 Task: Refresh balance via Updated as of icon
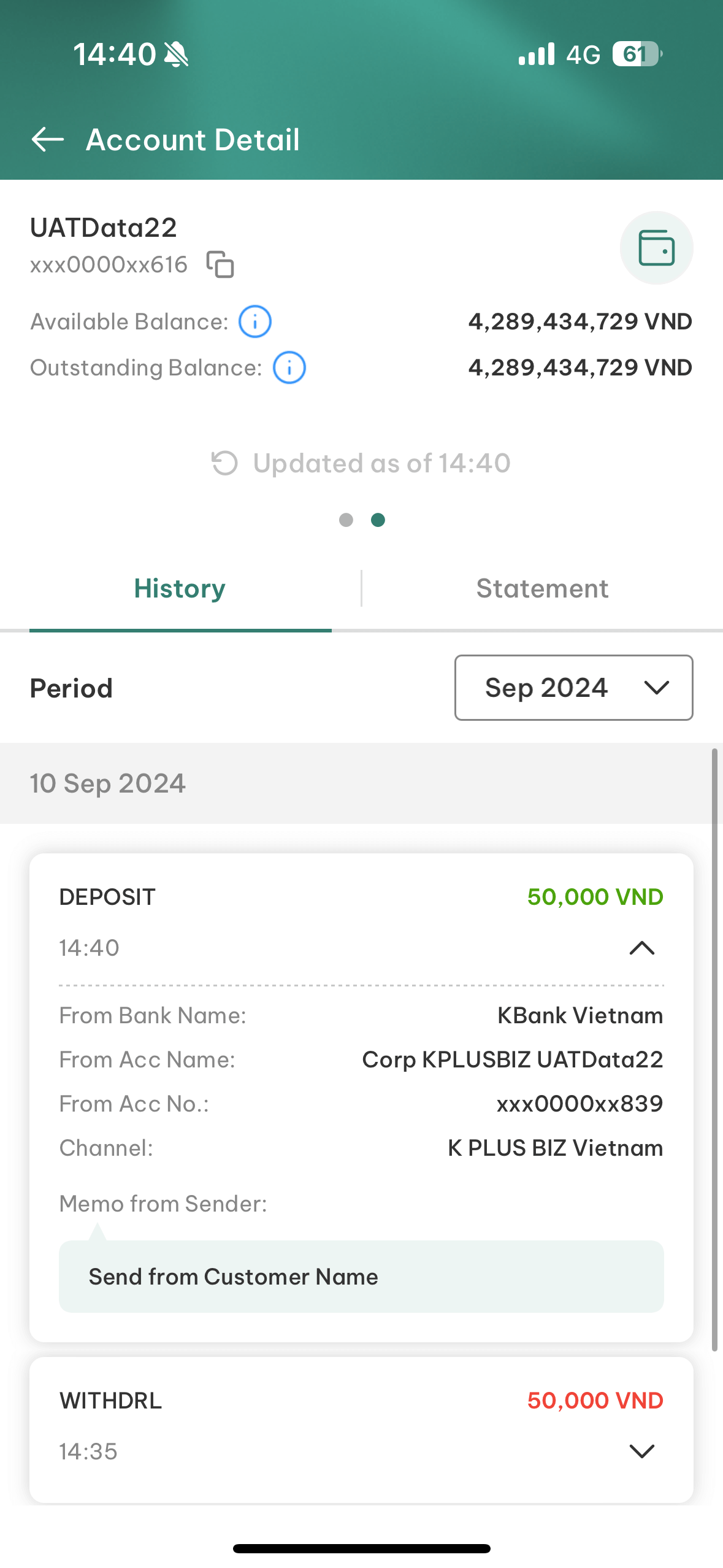point(224,463)
